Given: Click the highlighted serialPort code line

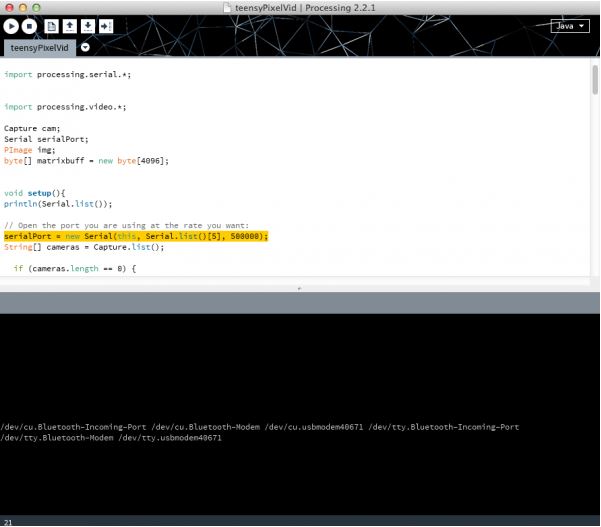Looking at the screenshot, I should (x=135, y=236).
